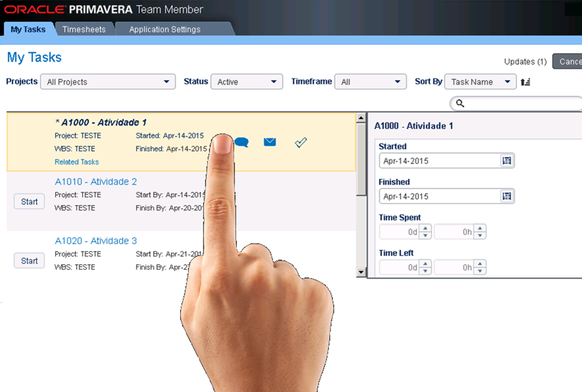This screenshot has width=582, height=392.
Task: Click the A1020 - Atividade 3 task title
Action: (x=96, y=241)
